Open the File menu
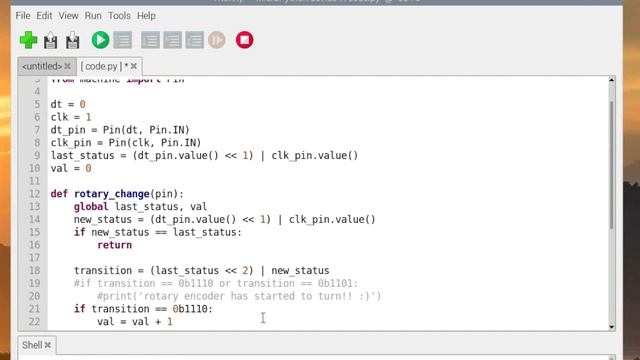The height and width of the screenshot is (360, 640). 23,16
